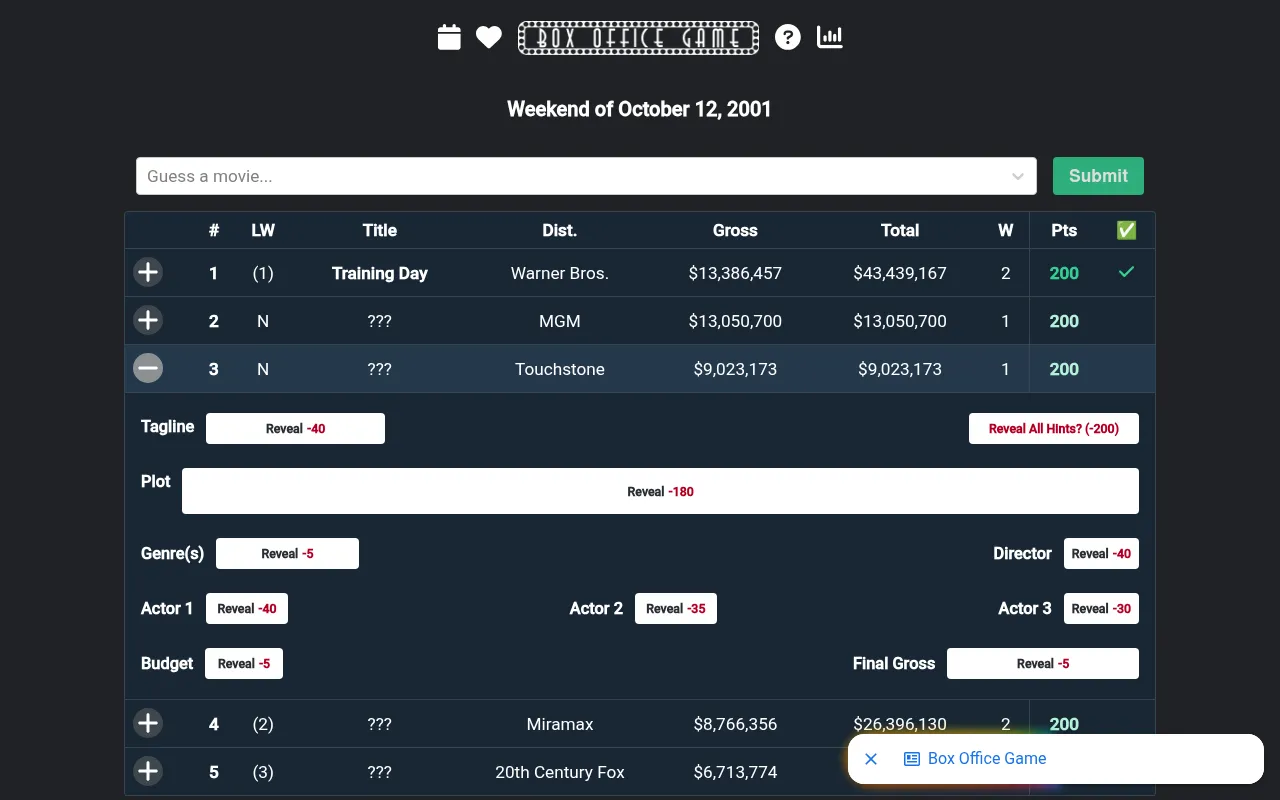Image resolution: width=1280 pixels, height=800 pixels.
Task: Click the Training Day title cell
Action: 380,273
